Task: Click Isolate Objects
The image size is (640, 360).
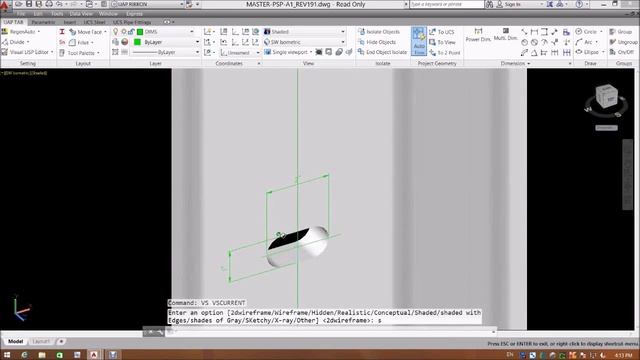Action: (379, 31)
